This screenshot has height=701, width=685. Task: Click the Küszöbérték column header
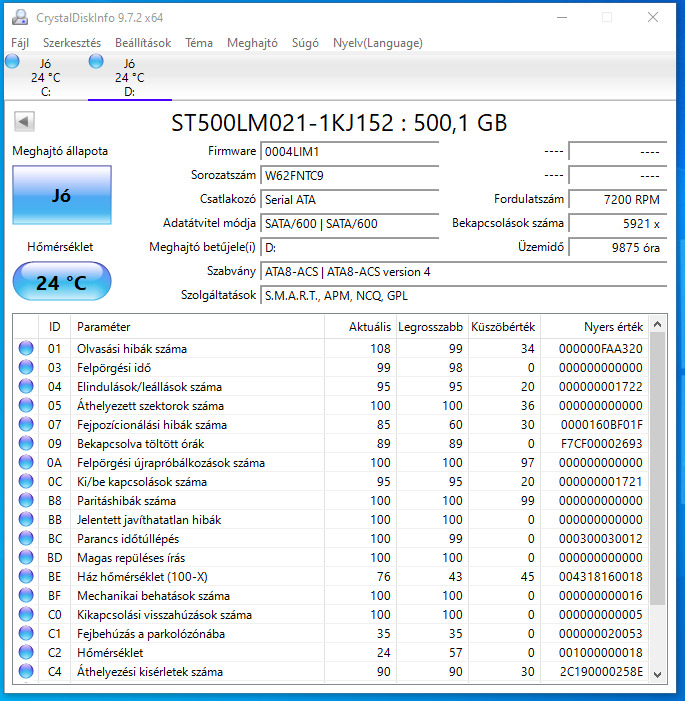[504, 327]
